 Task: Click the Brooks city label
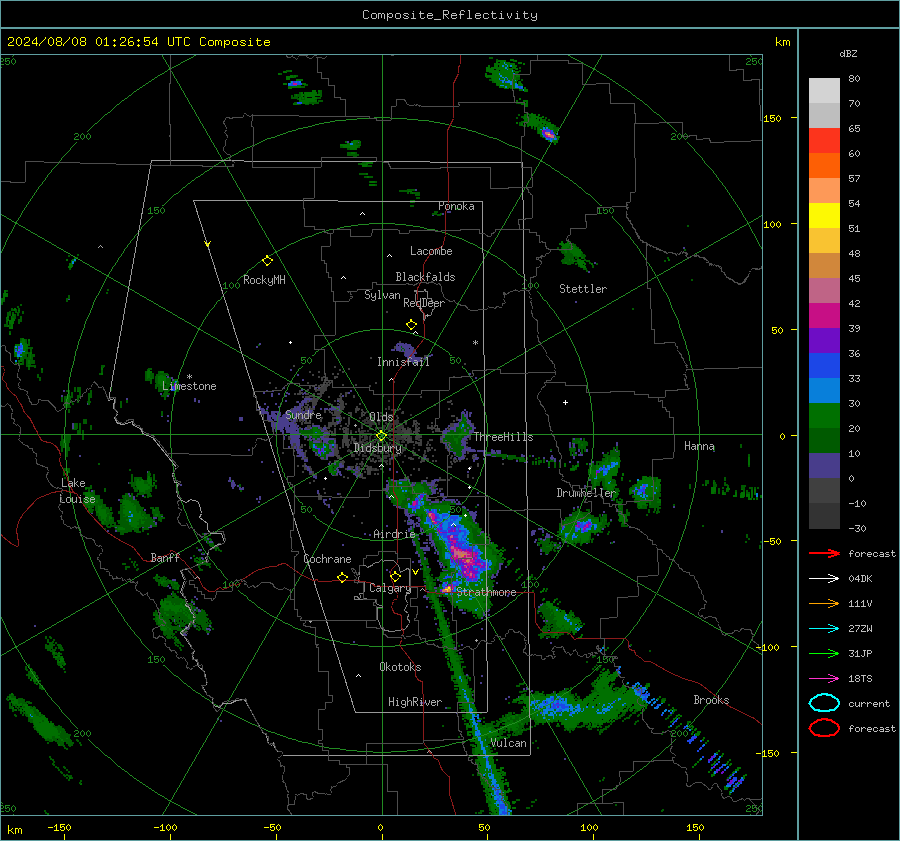click(x=711, y=700)
